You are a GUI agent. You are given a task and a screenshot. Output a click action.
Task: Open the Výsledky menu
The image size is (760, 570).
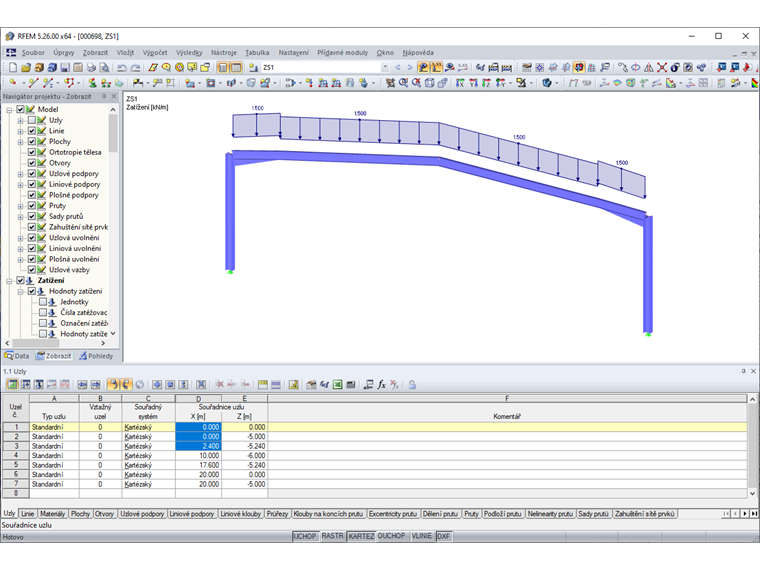click(189, 52)
